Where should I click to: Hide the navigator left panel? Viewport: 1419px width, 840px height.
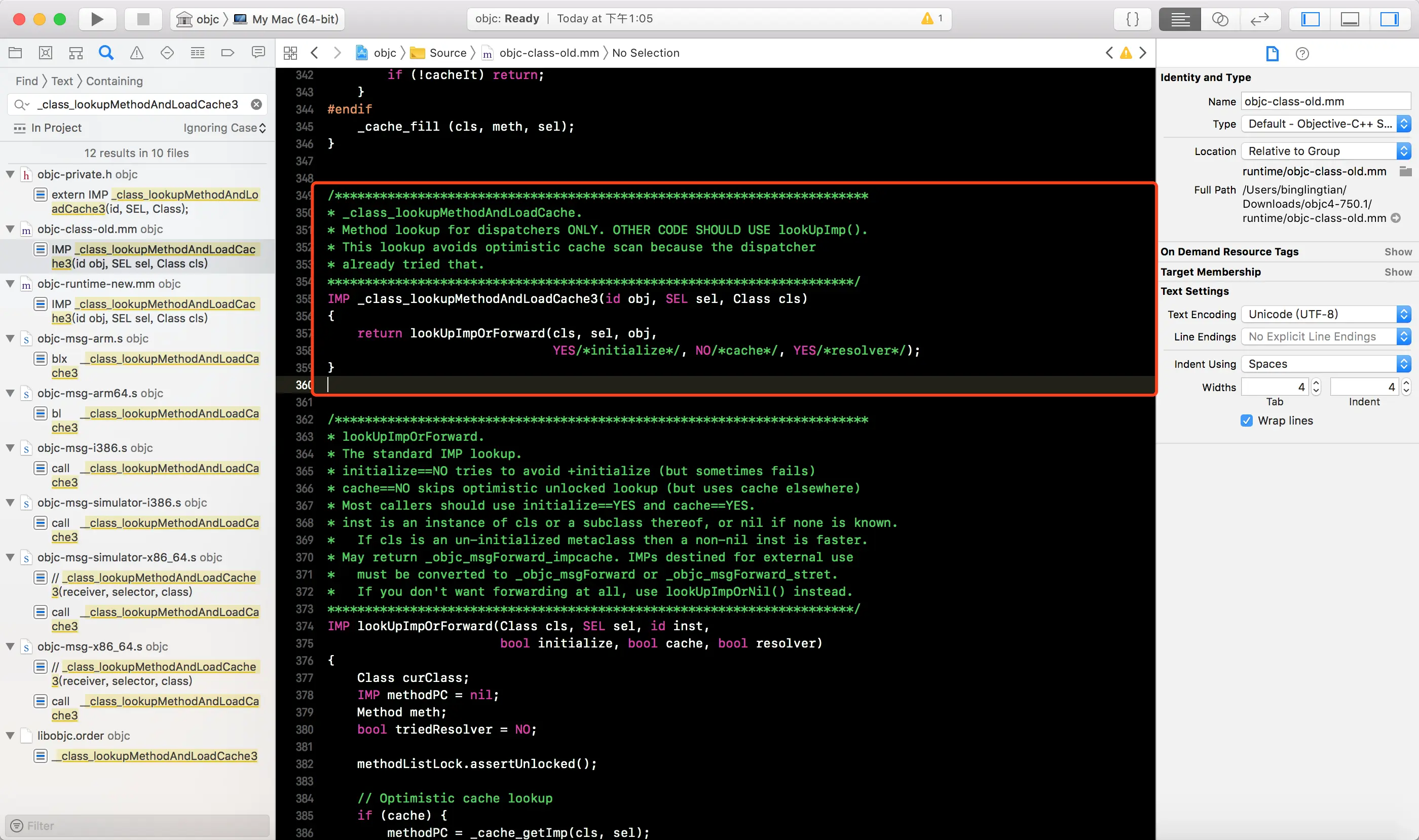coord(1310,19)
